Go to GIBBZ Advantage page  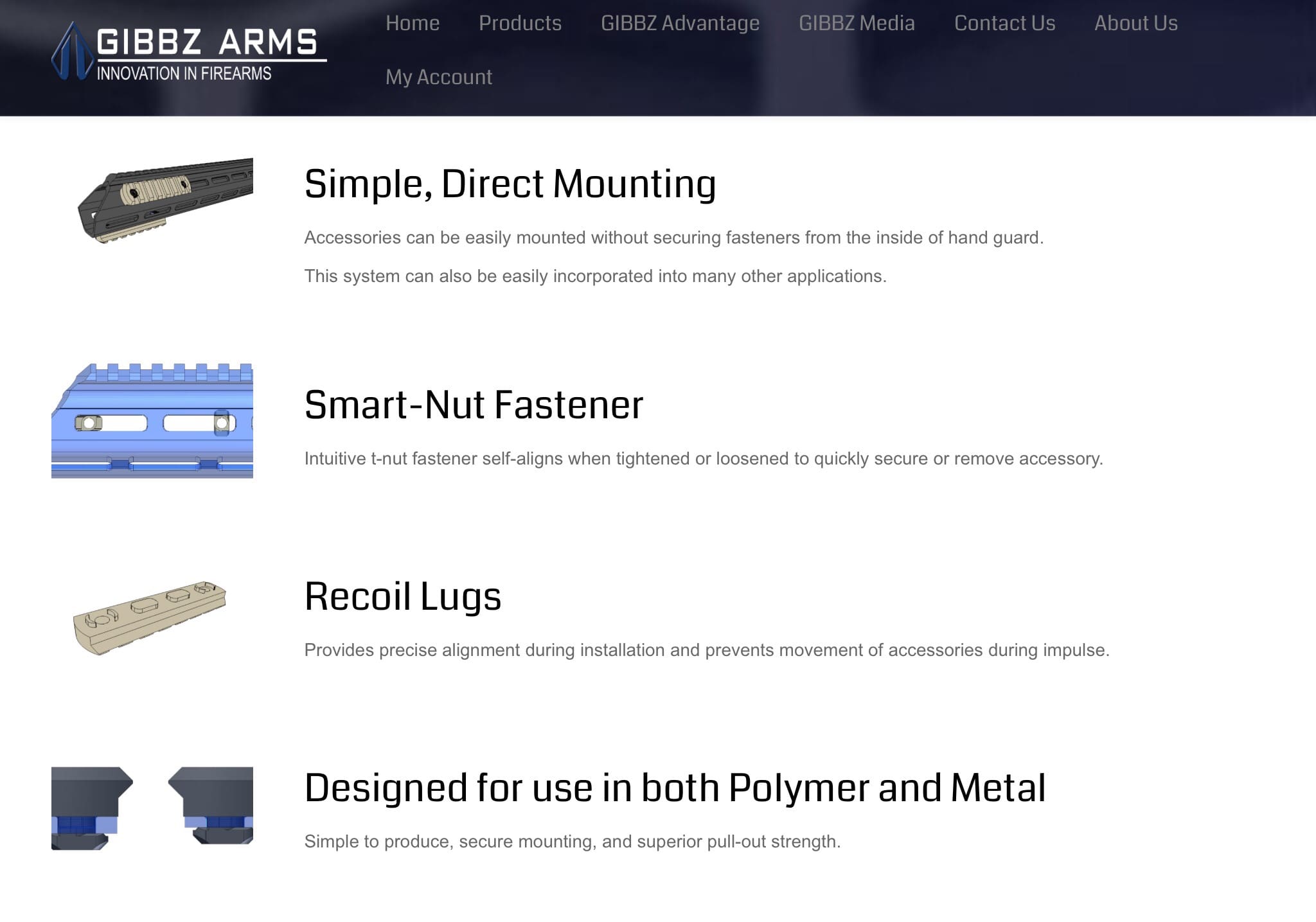(680, 23)
